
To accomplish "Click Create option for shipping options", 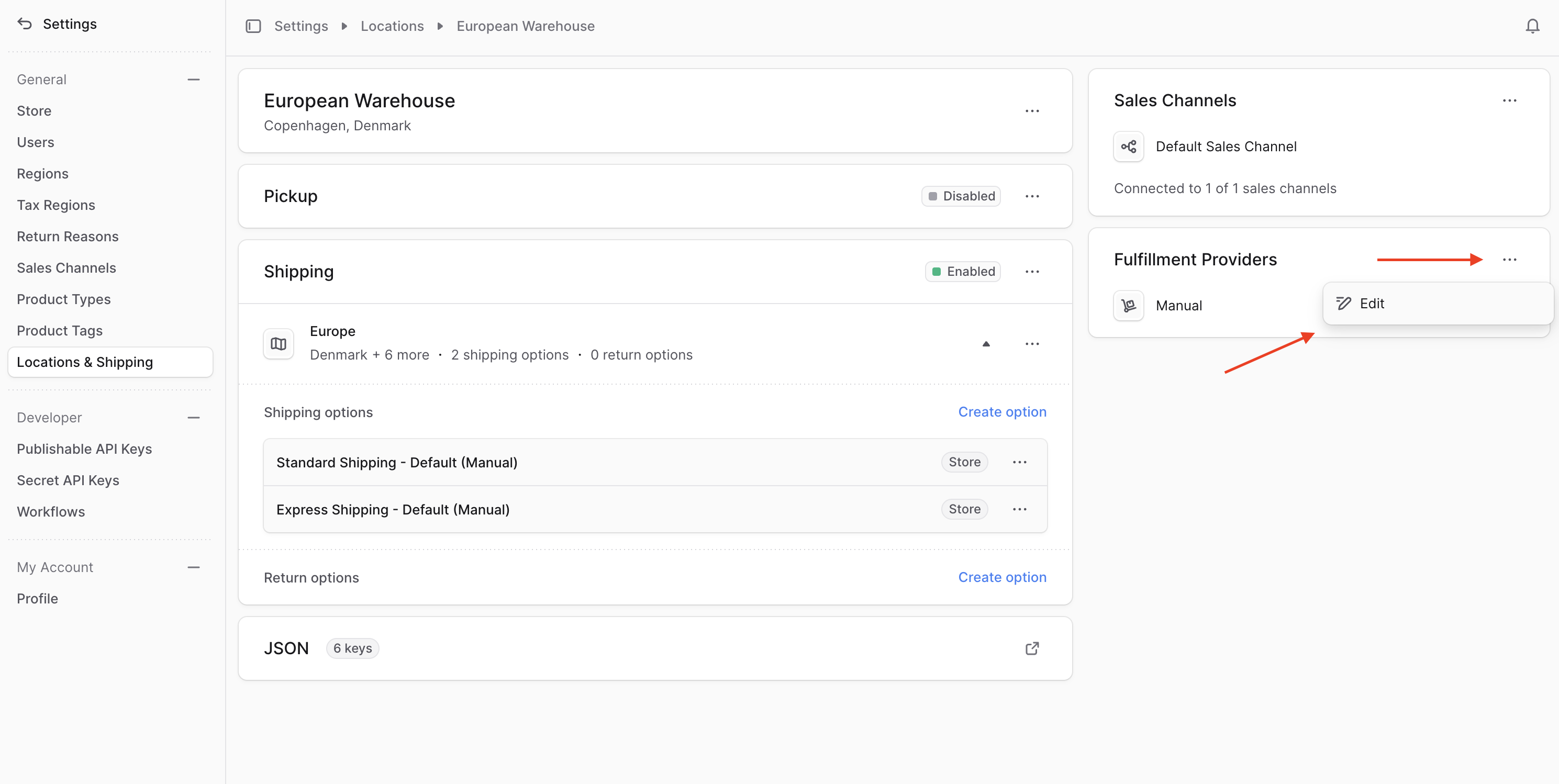I will 1002,411.
